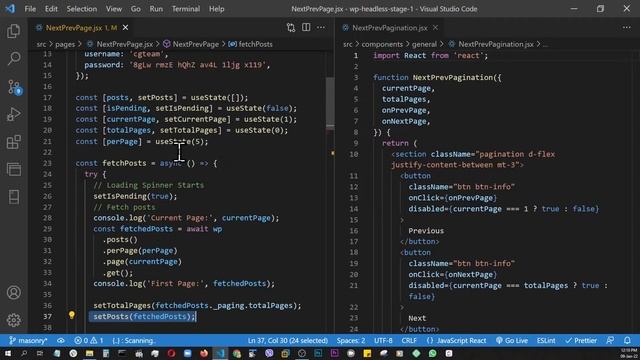Click the eye watch icon in the status bar
Image resolution: width=640 pixels, height=360 pixels.
pos(61,340)
